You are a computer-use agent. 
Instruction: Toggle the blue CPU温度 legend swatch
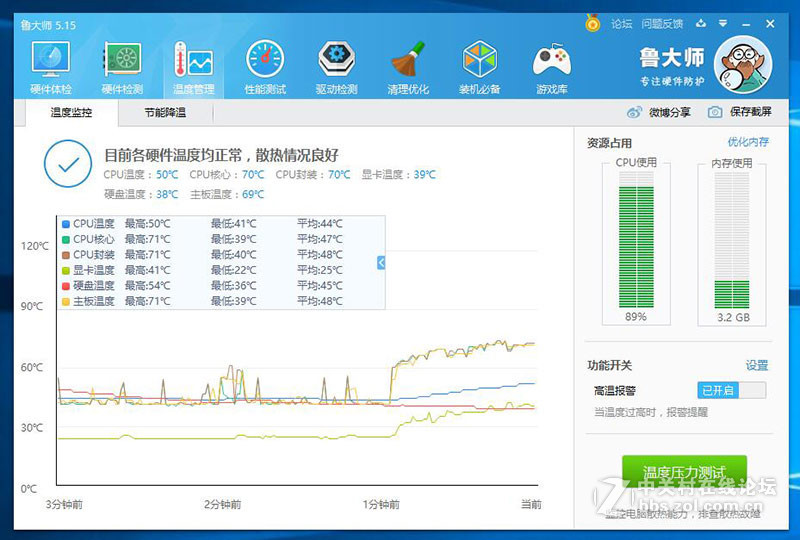[66, 224]
